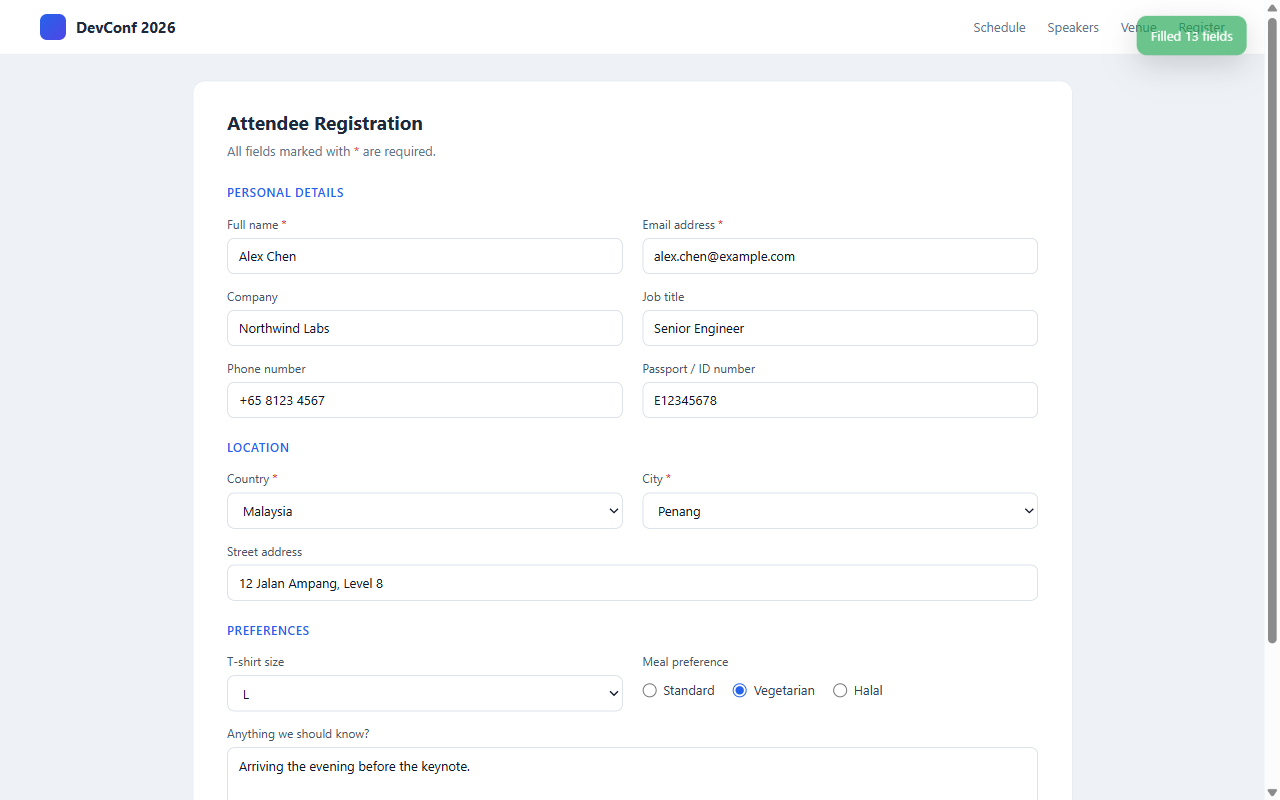Open the City dropdown showing Penang
This screenshot has width=1280, height=800.
(x=840, y=511)
